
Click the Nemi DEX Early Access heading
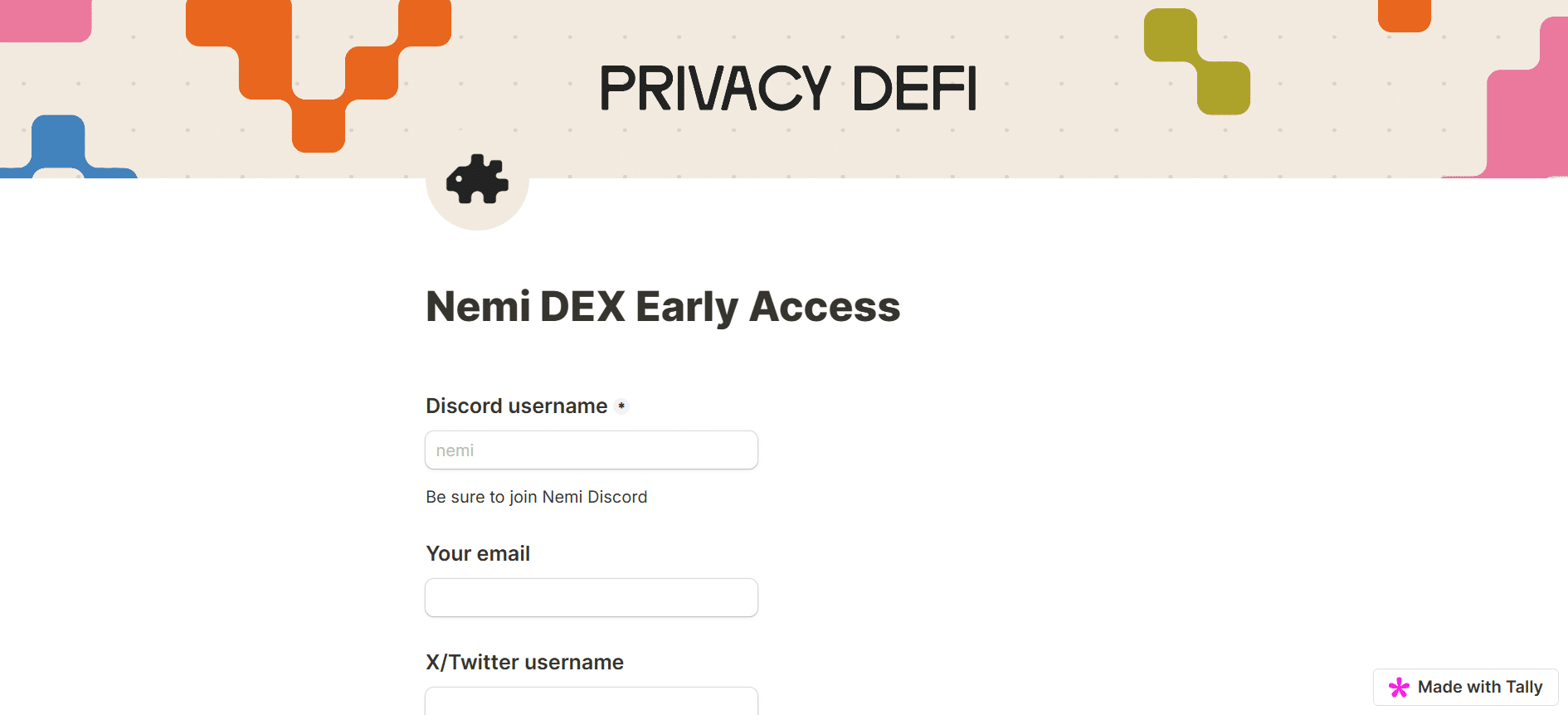click(x=663, y=307)
